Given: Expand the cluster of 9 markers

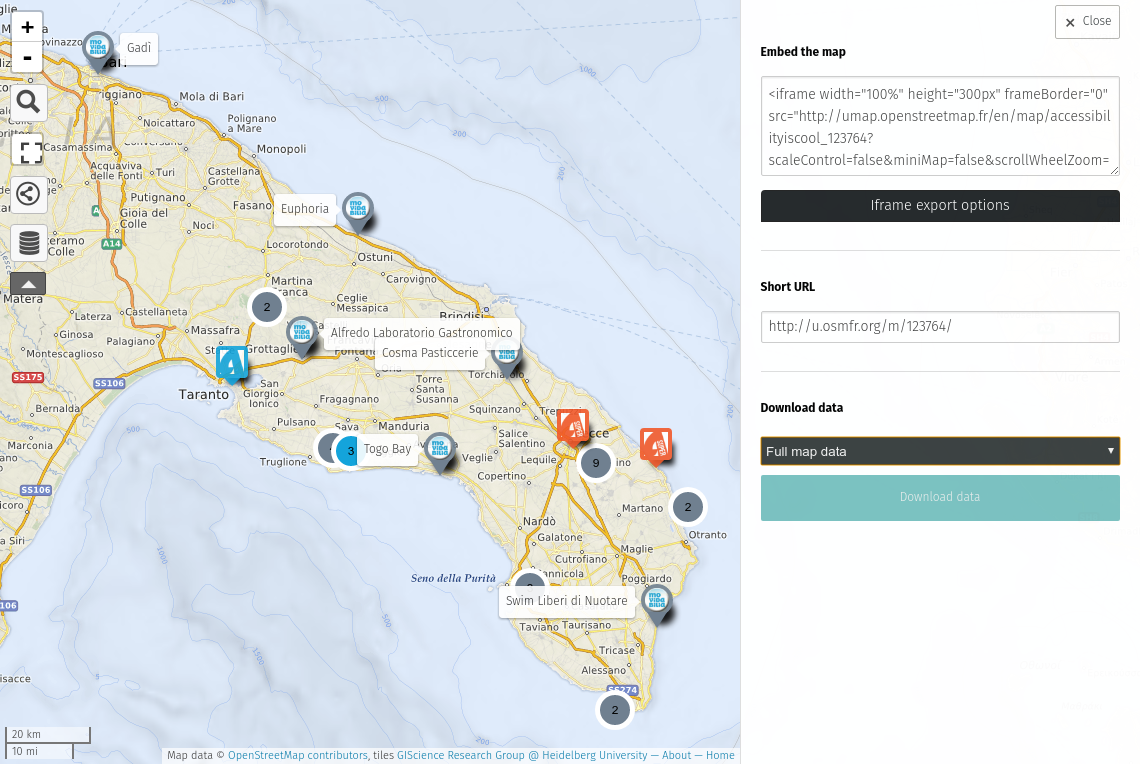Looking at the screenshot, I should pos(596,462).
